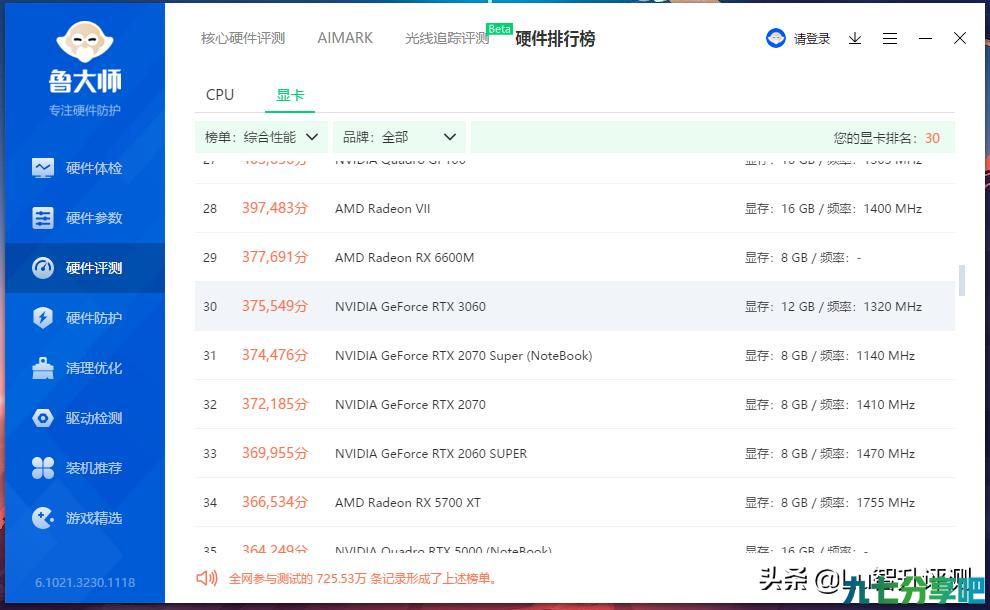Go to 硬件参数 in the sidebar
The width and height of the screenshot is (990, 610).
(x=94, y=218)
